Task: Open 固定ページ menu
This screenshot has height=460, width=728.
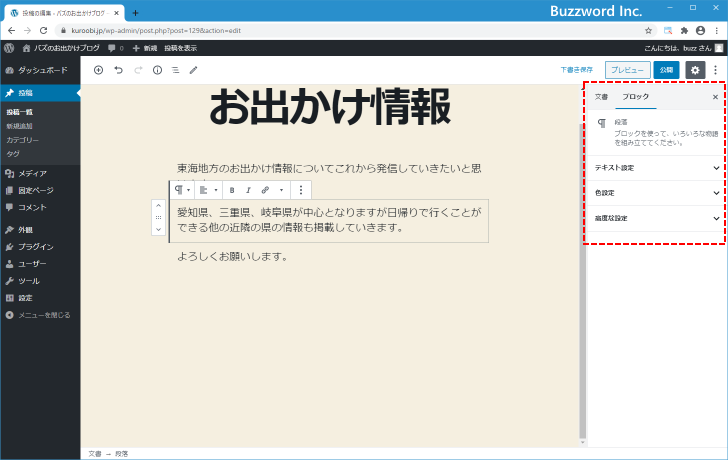Action: (x=40, y=190)
